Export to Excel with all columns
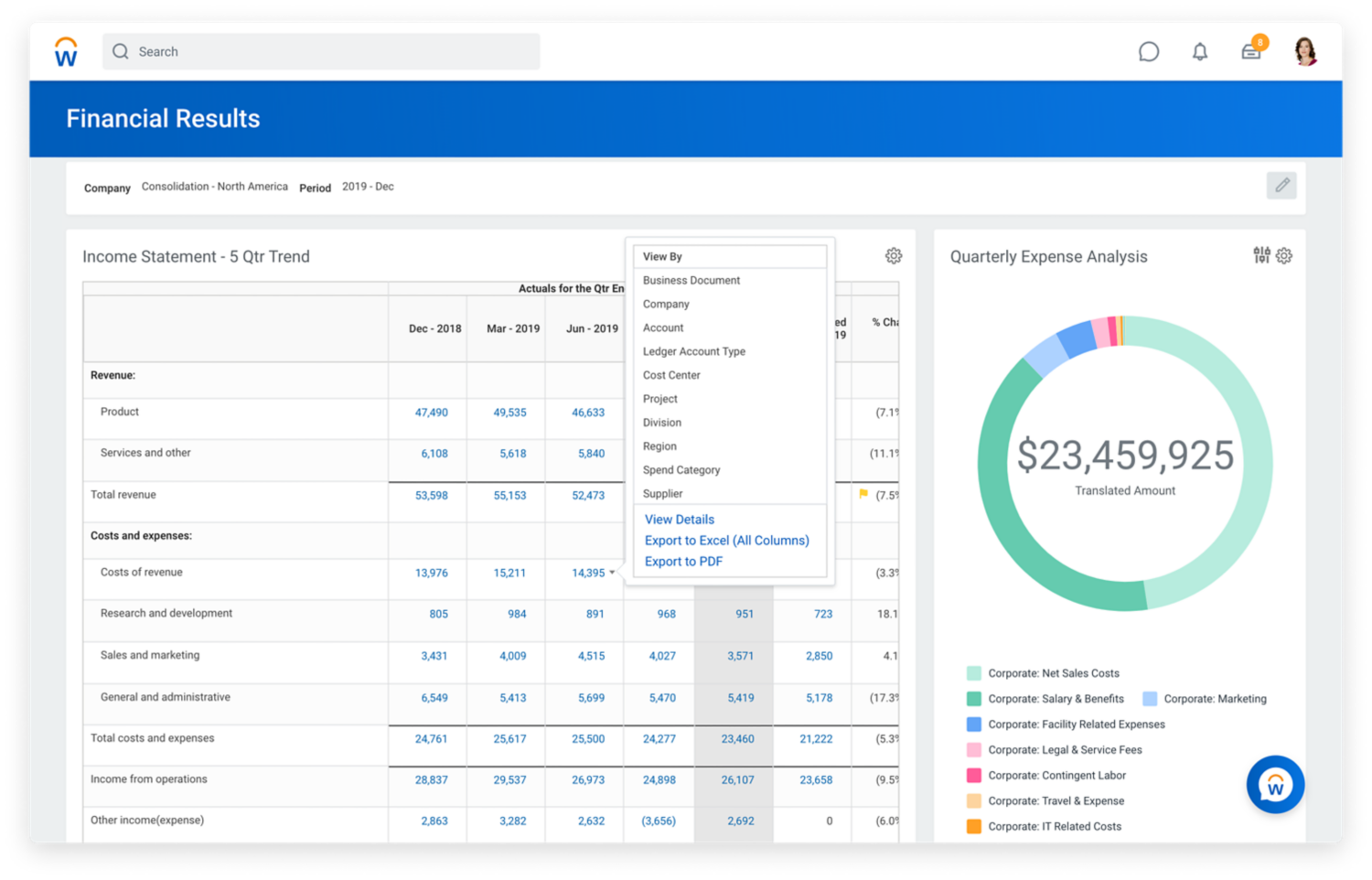The width and height of the screenshot is (1372, 880). click(x=726, y=540)
